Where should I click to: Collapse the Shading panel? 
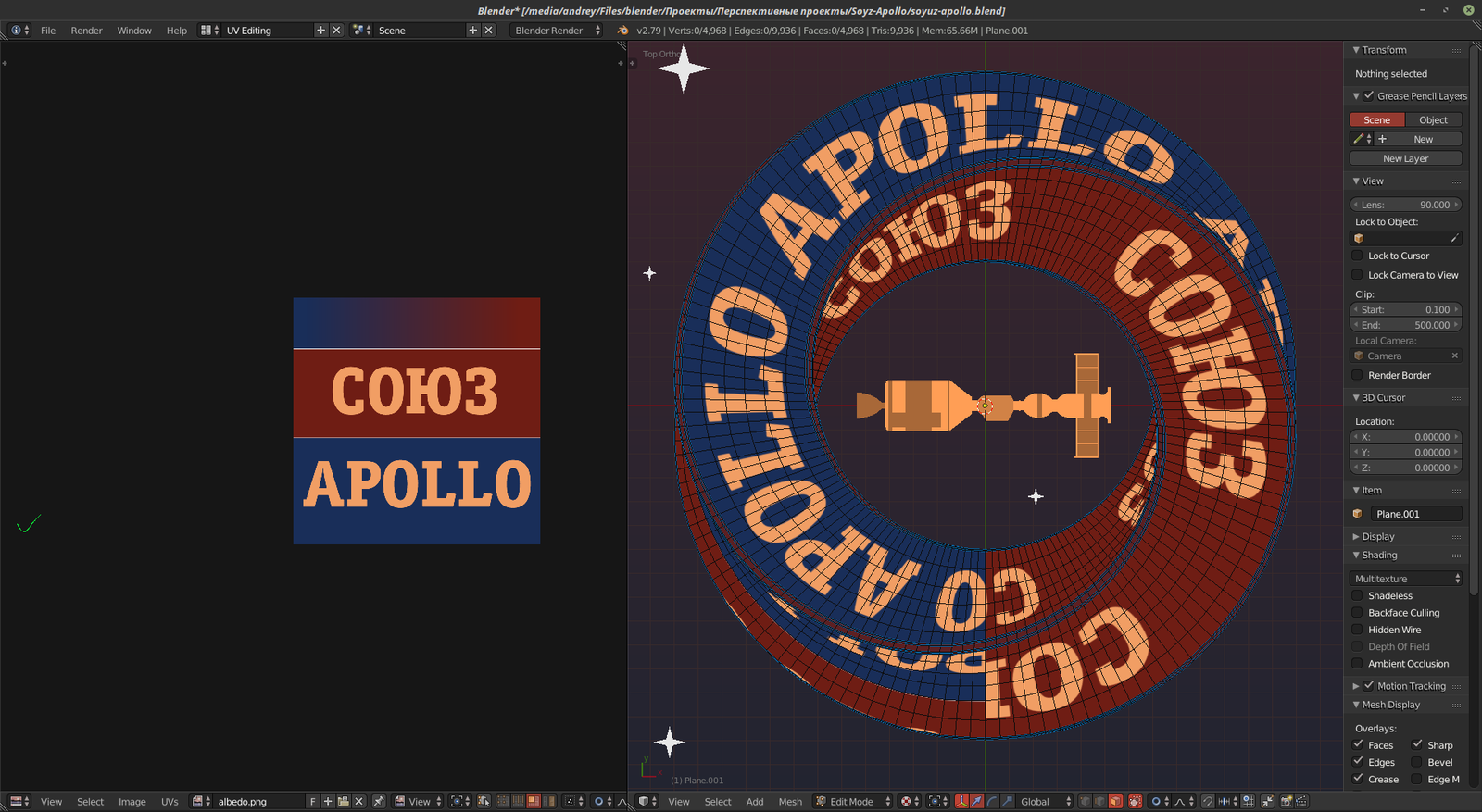tap(1356, 556)
